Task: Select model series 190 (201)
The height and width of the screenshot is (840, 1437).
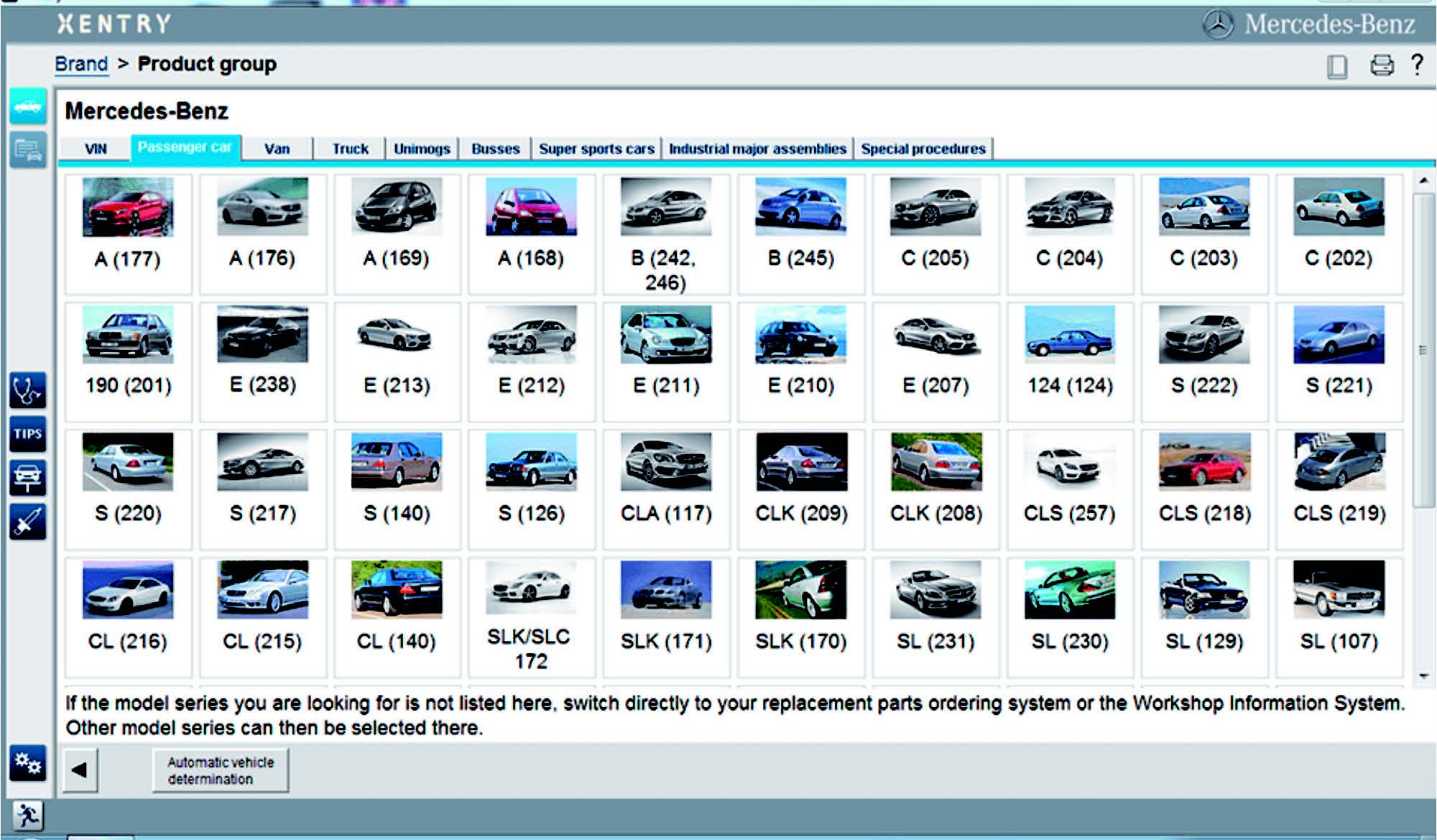Action: [x=128, y=362]
